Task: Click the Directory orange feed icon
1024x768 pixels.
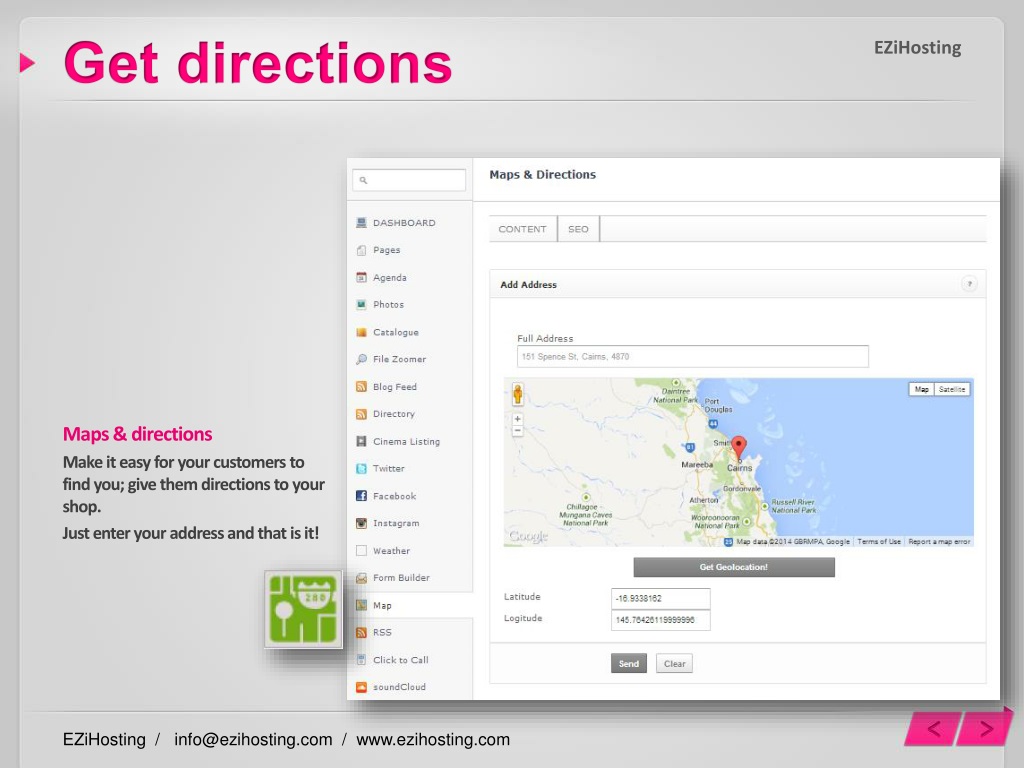Action: (361, 414)
